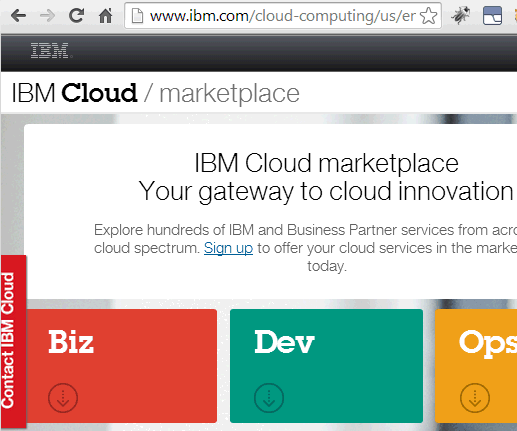Click the window-layout extension icon
Screen dimensions: 517x431
point(492,16)
